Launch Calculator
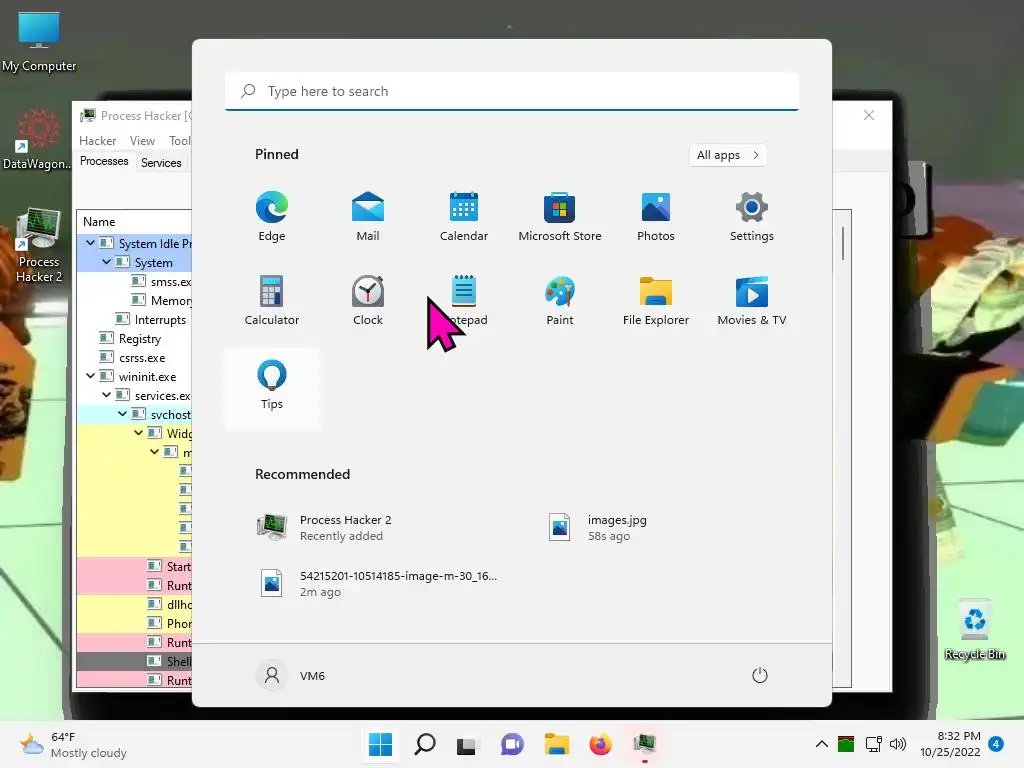 click(272, 300)
